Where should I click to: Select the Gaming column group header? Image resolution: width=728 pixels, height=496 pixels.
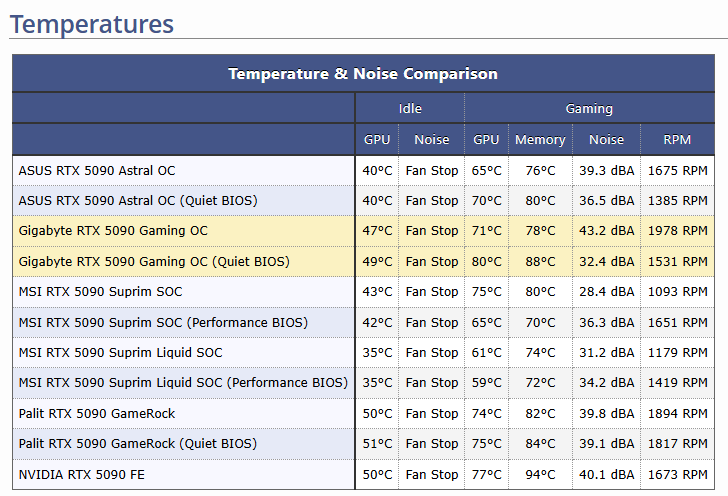(589, 108)
